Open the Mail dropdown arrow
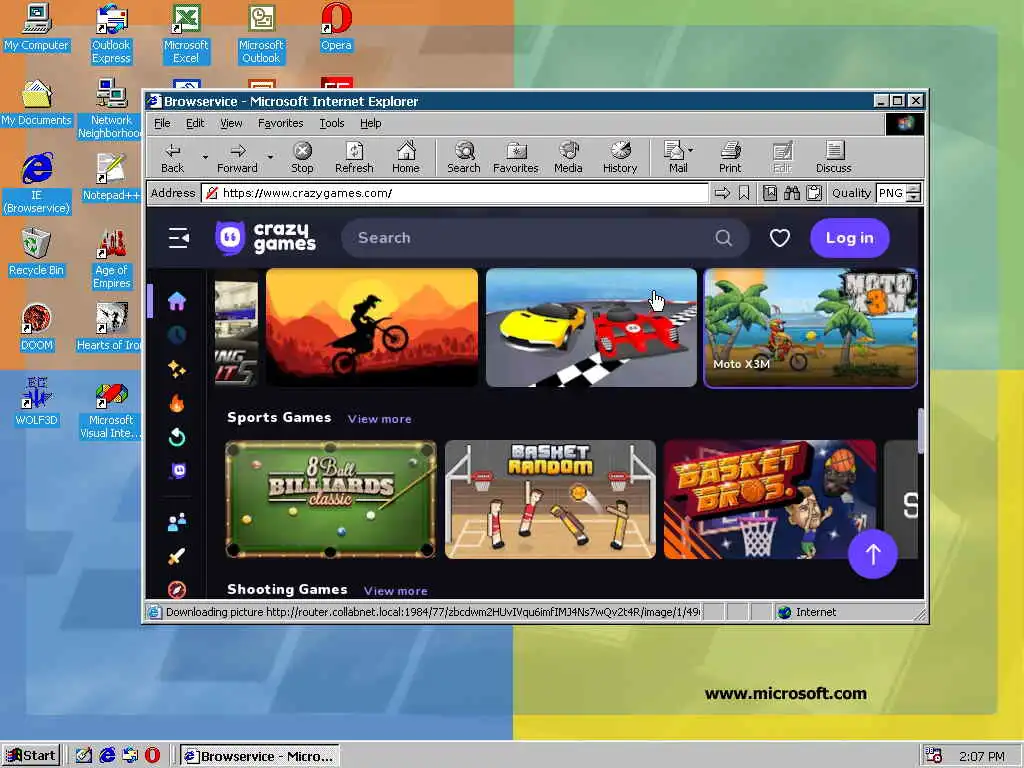The width and height of the screenshot is (1024, 768). pos(691,150)
